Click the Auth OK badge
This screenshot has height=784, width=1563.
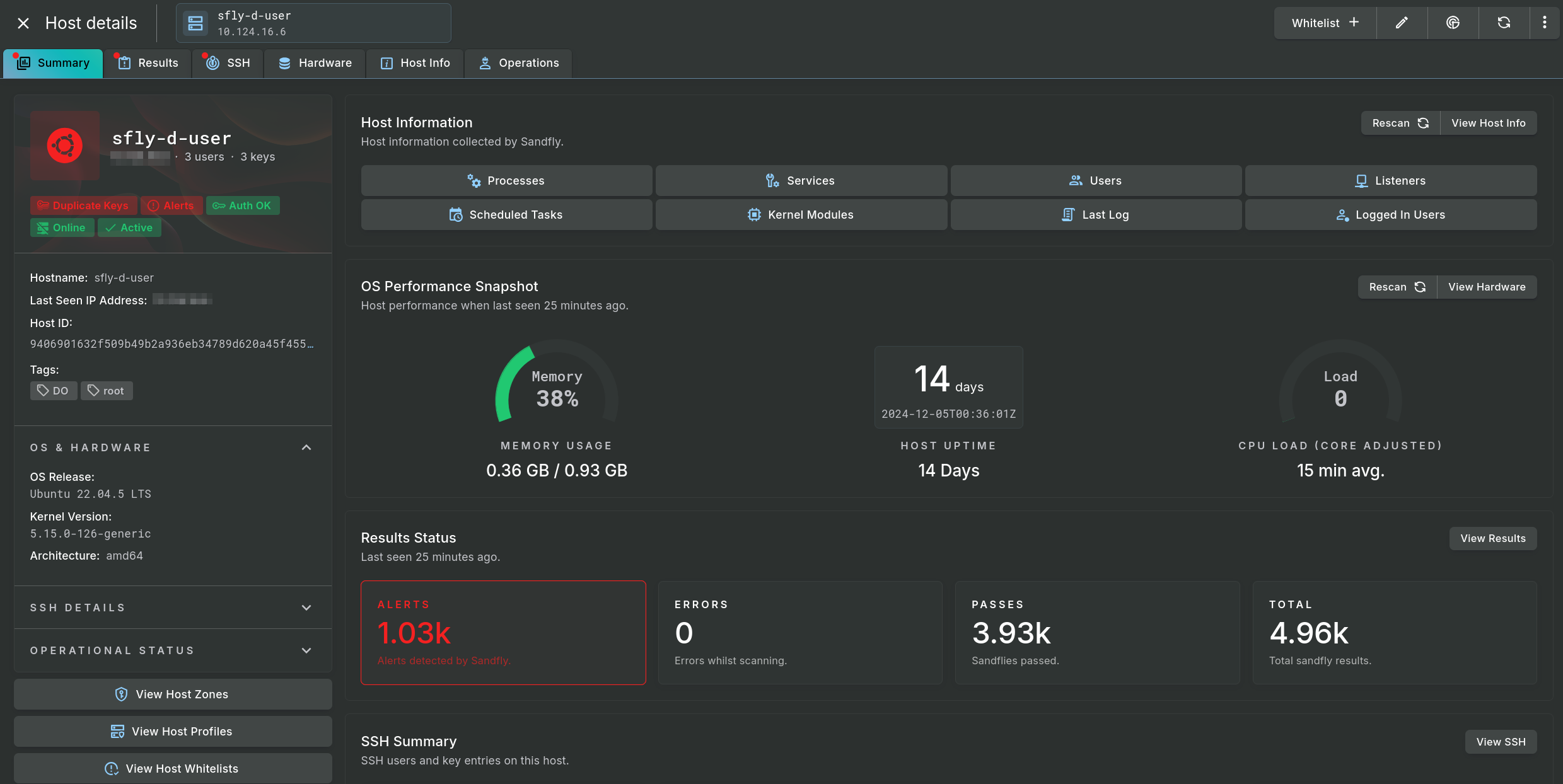point(243,205)
